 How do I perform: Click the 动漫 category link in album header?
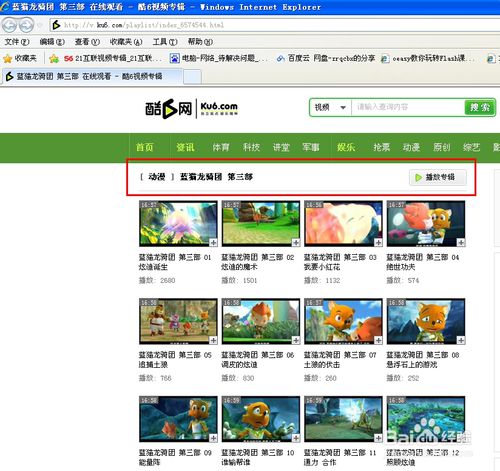point(157,177)
